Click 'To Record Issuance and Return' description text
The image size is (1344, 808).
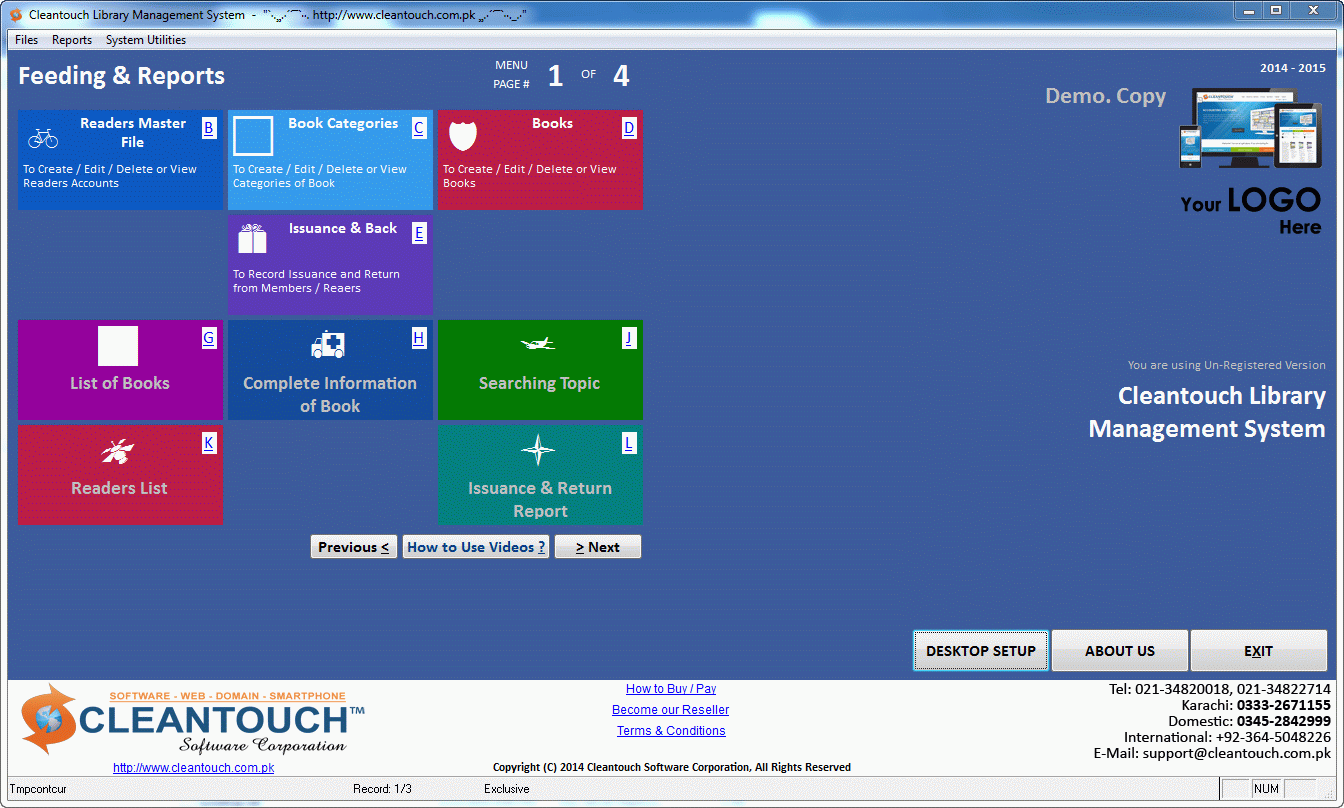click(x=316, y=274)
